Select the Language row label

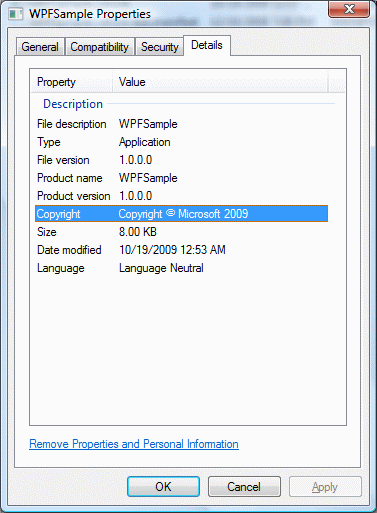[x=61, y=268]
